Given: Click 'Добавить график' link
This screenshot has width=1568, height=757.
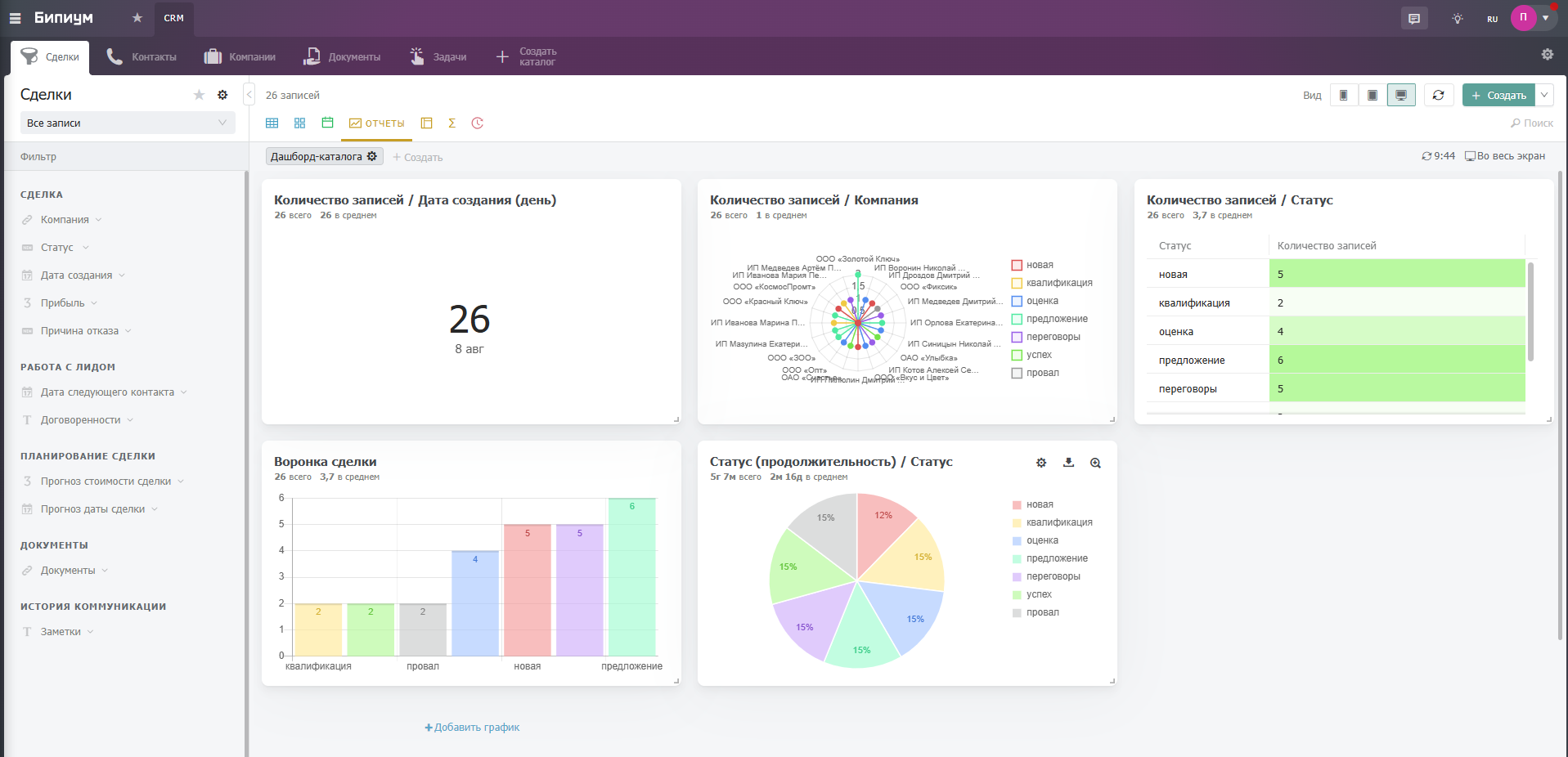Looking at the screenshot, I should tap(472, 728).
